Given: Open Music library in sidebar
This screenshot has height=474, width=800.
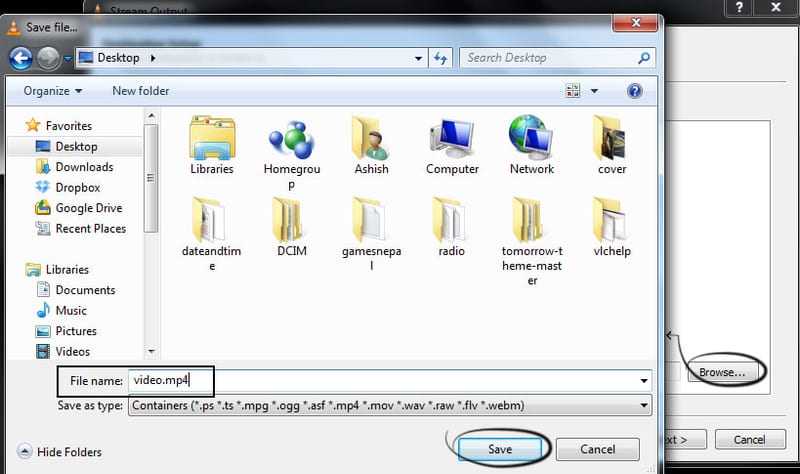Looking at the screenshot, I should coord(61,310).
